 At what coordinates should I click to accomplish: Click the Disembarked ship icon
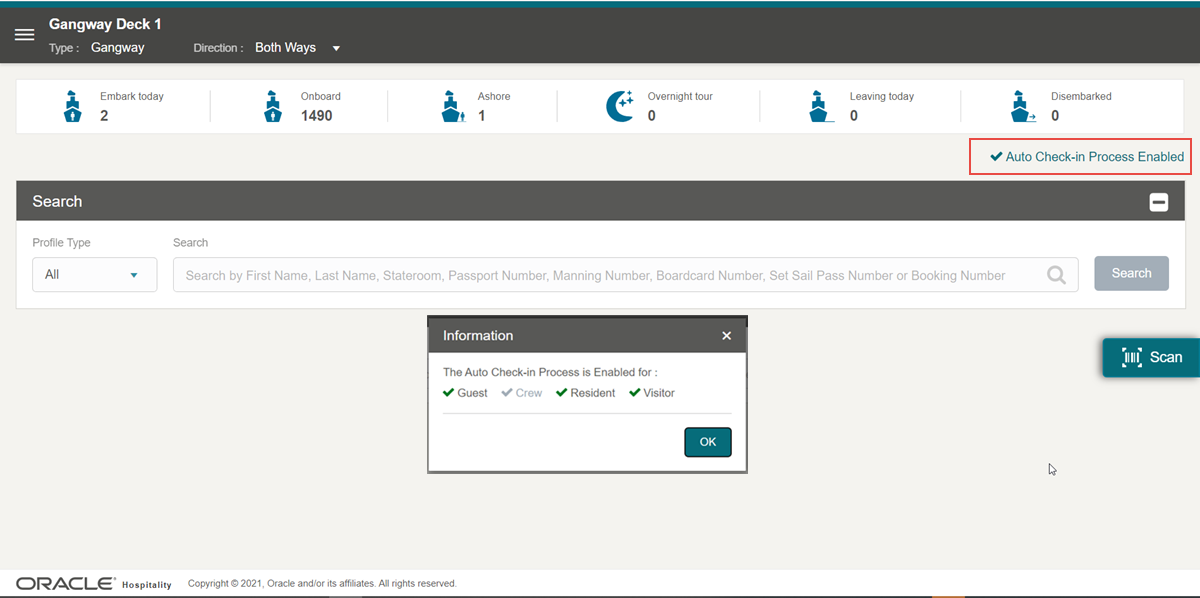click(1023, 106)
